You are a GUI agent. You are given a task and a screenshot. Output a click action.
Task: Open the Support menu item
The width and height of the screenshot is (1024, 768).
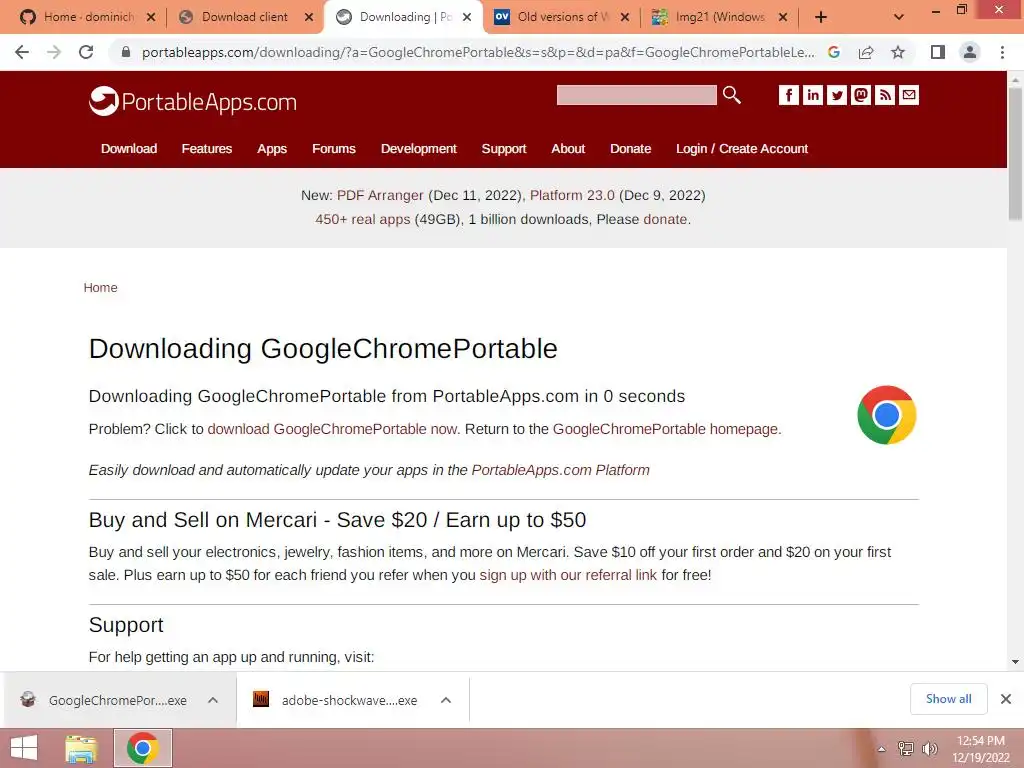click(x=504, y=149)
